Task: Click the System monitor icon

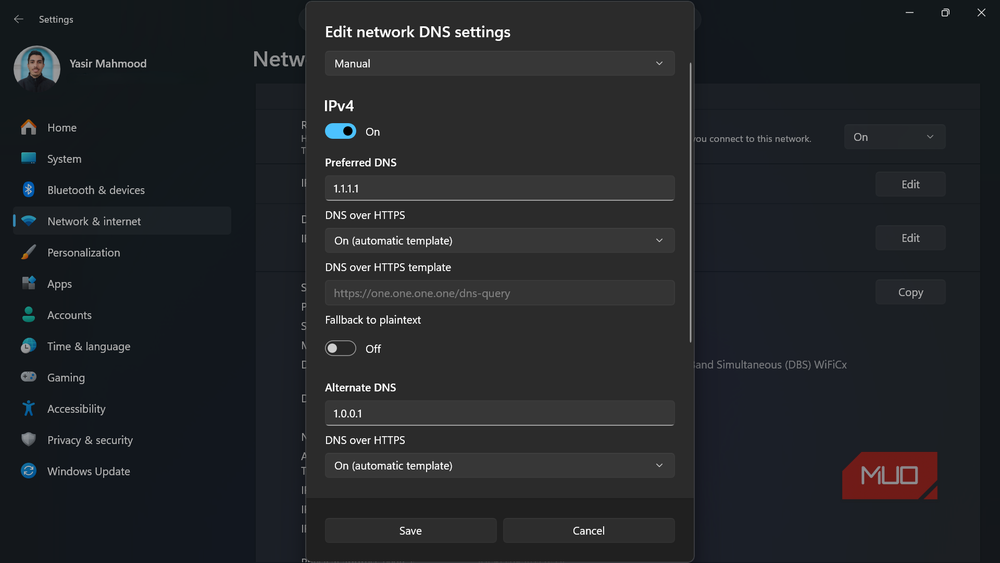Action: coord(28,158)
